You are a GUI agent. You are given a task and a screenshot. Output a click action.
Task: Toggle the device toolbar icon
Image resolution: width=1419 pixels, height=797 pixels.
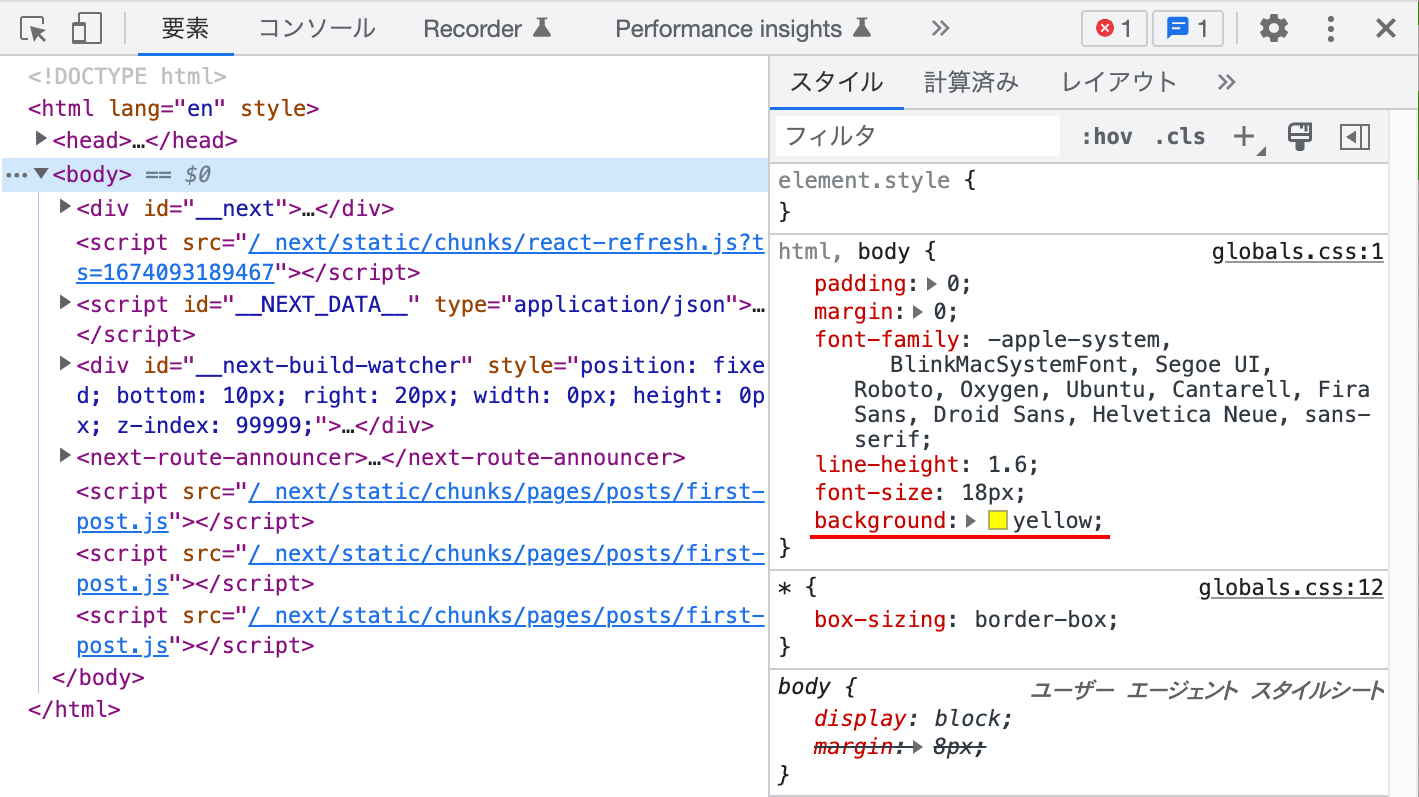point(87,29)
